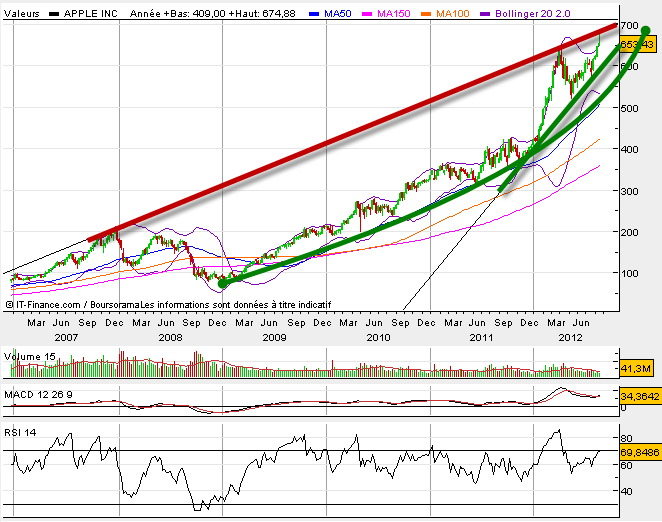Click the 34,3642 MACD value box
The width and height of the screenshot is (662, 522).
coord(639,399)
